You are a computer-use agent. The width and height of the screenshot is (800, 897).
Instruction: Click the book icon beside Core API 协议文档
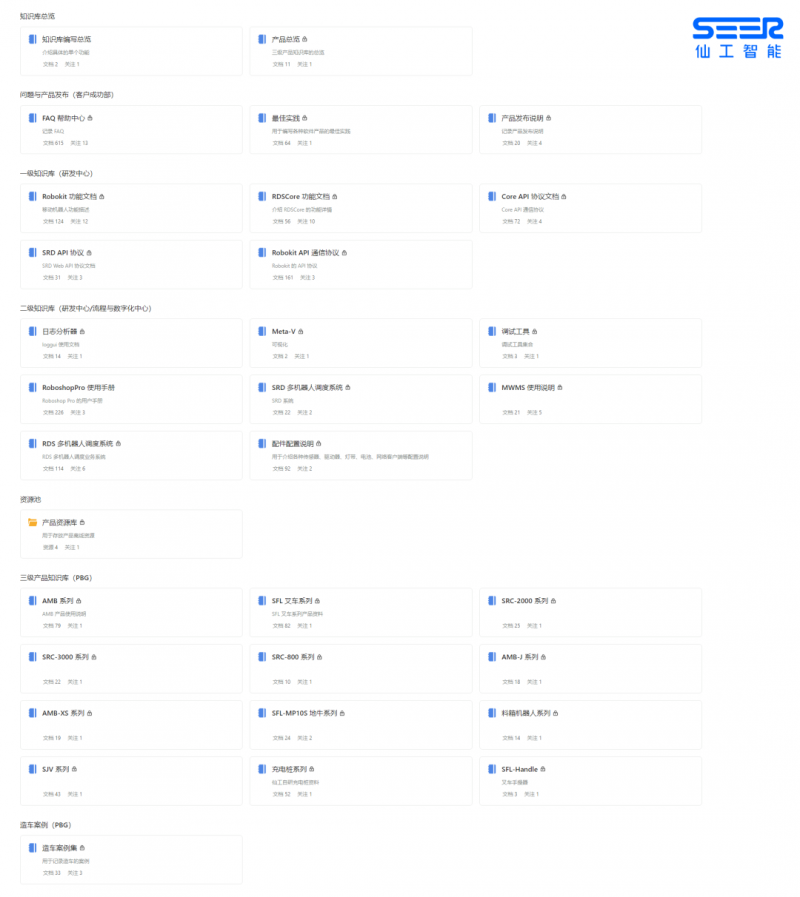pyautogui.click(x=492, y=196)
